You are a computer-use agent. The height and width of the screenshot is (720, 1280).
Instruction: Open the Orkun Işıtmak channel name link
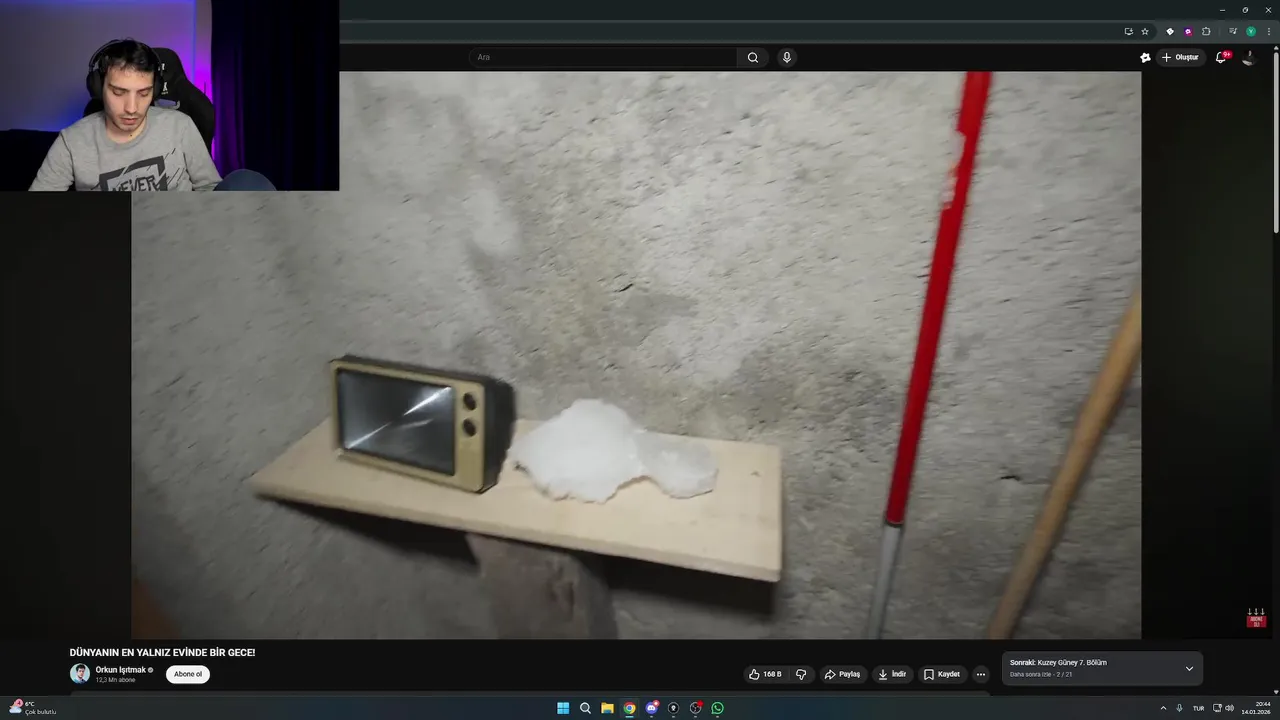click(x=121, y=670)
